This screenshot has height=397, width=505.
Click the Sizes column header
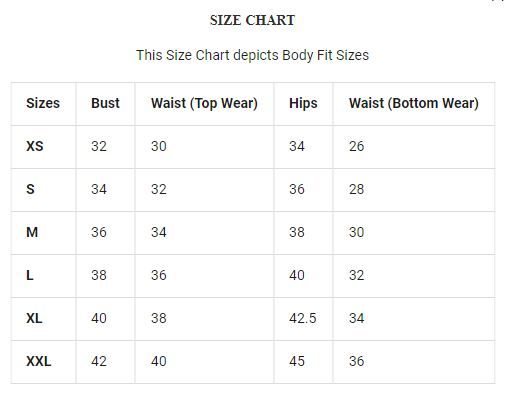(43, 103)
